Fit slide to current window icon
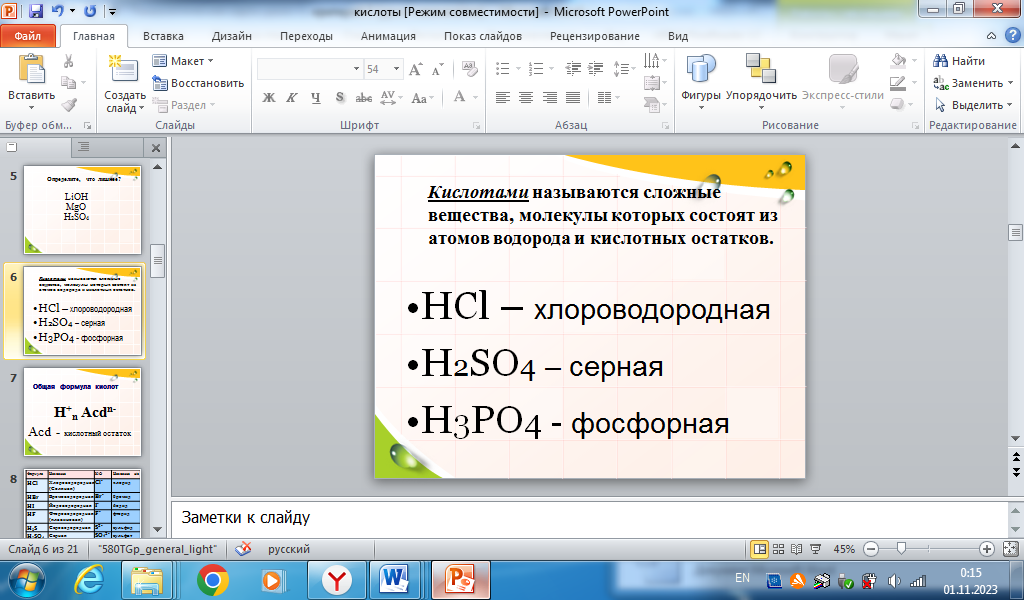1024x600 pixels. [1010, 549]
